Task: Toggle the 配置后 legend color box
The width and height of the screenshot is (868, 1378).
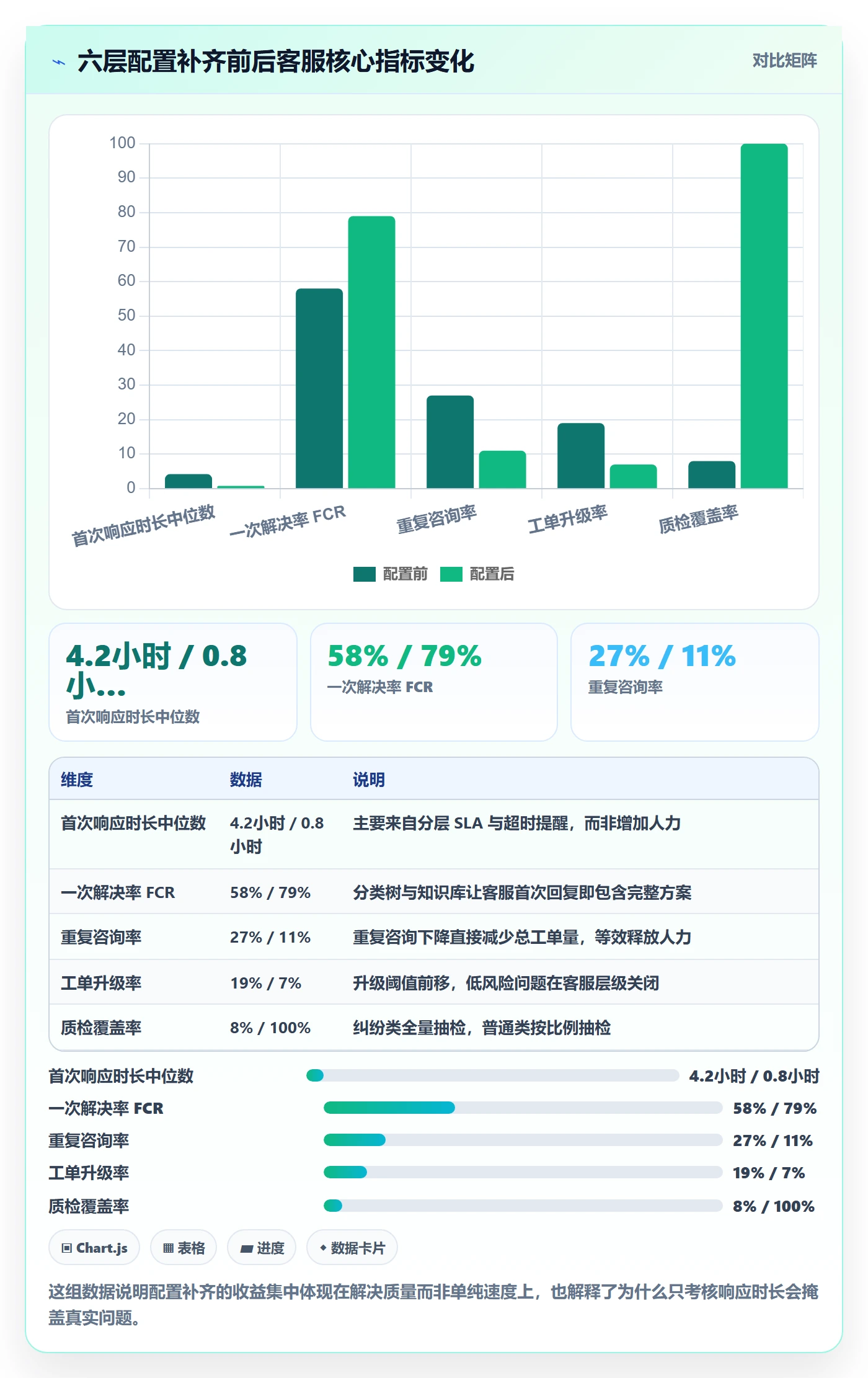Action: [x=451, y=574]
